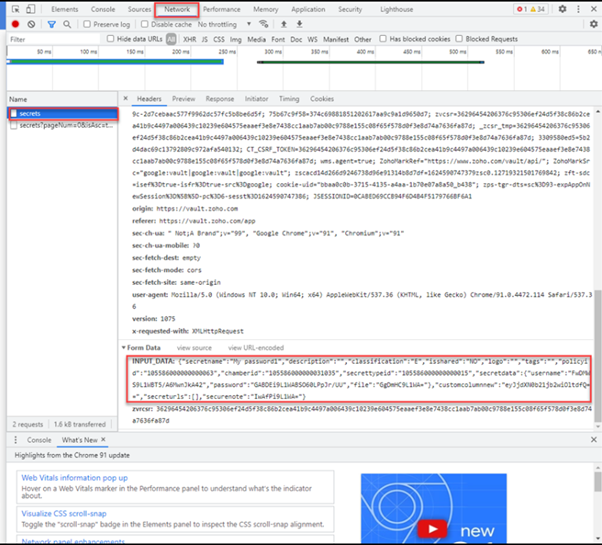
Task: Open Network panel settings gear
Action: (594, 24)
